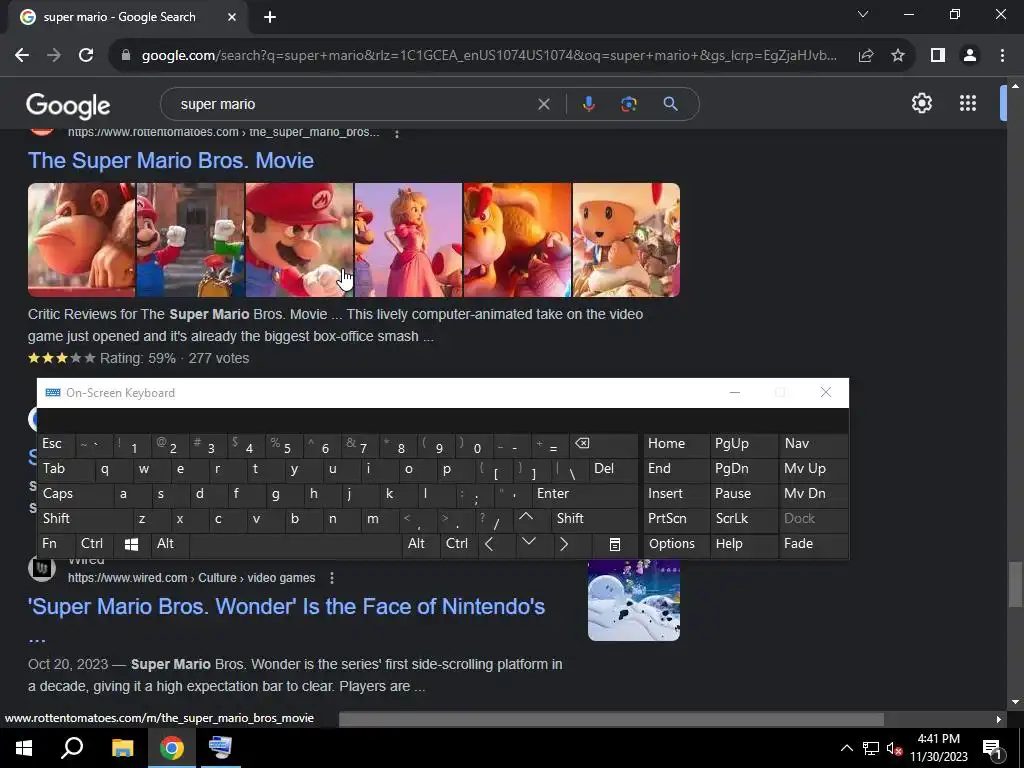Image resolution: width=1024 pixels, height=768 pixels.
Task: Click the Chrome back arrow
Action: pos(22,56)
